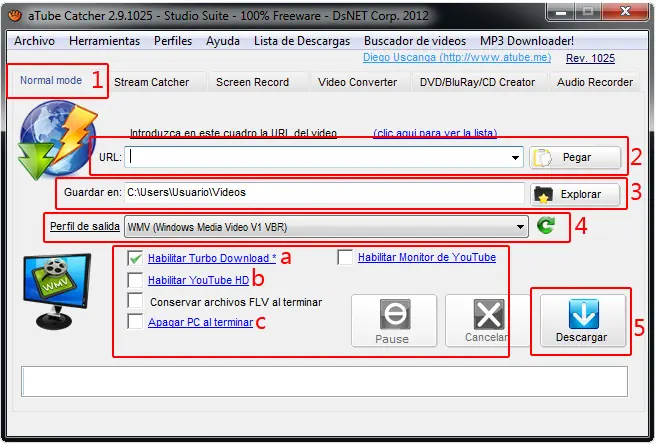Image resolution: width=656 pixels, height=445 pixels.
Task: Open the Ayuda menu
Action: [223, 41]
